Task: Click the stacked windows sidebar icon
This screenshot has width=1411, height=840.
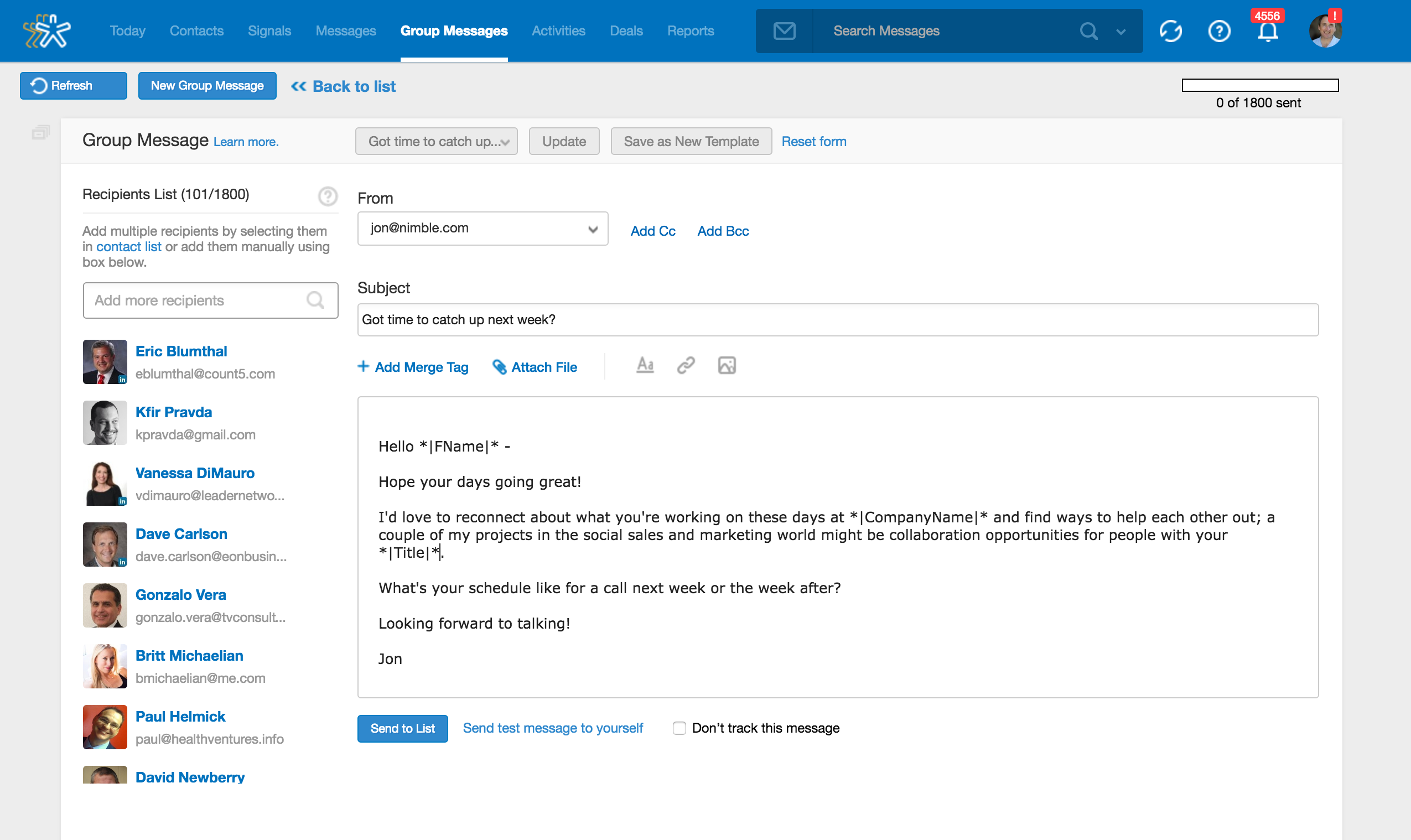Action: click(41, 133)
